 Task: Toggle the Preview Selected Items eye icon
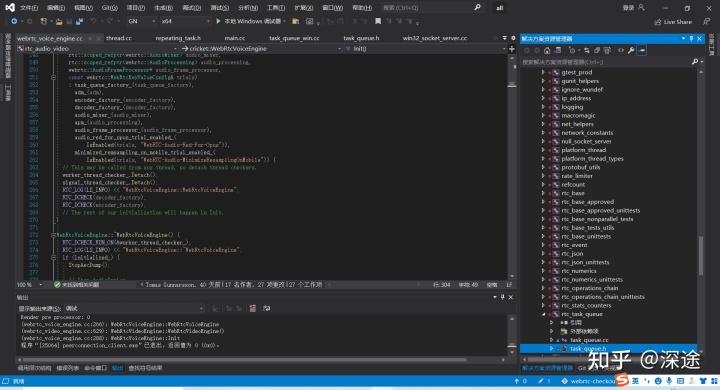click(x=621, y=51)
